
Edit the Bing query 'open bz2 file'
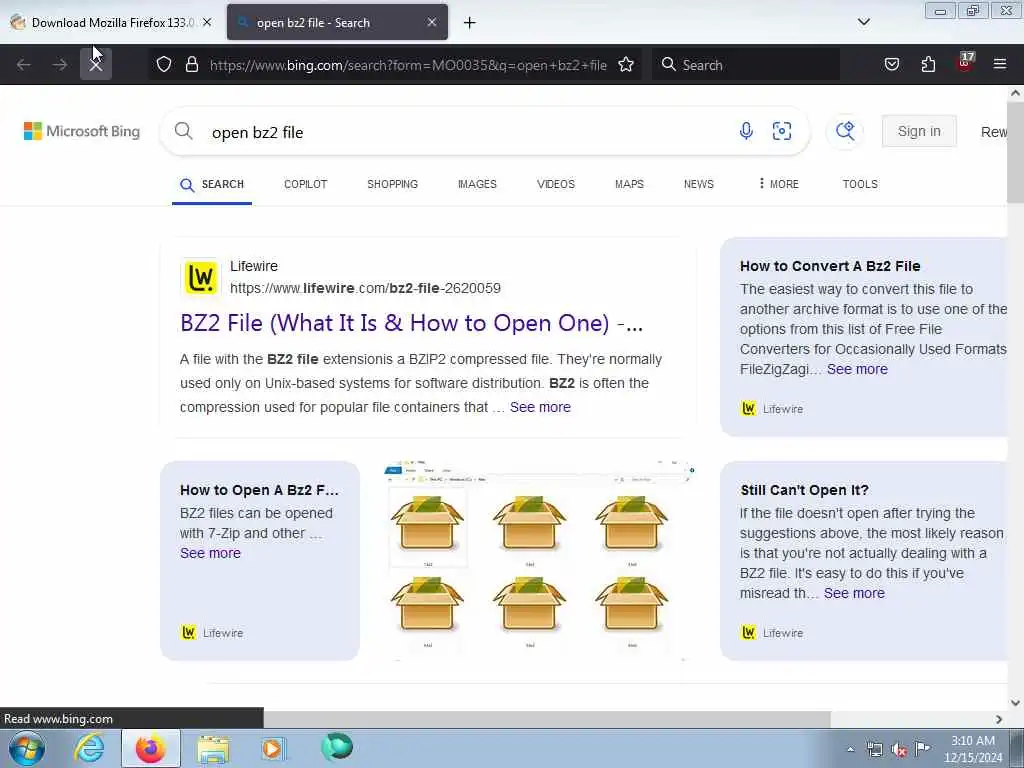(257, 133)
